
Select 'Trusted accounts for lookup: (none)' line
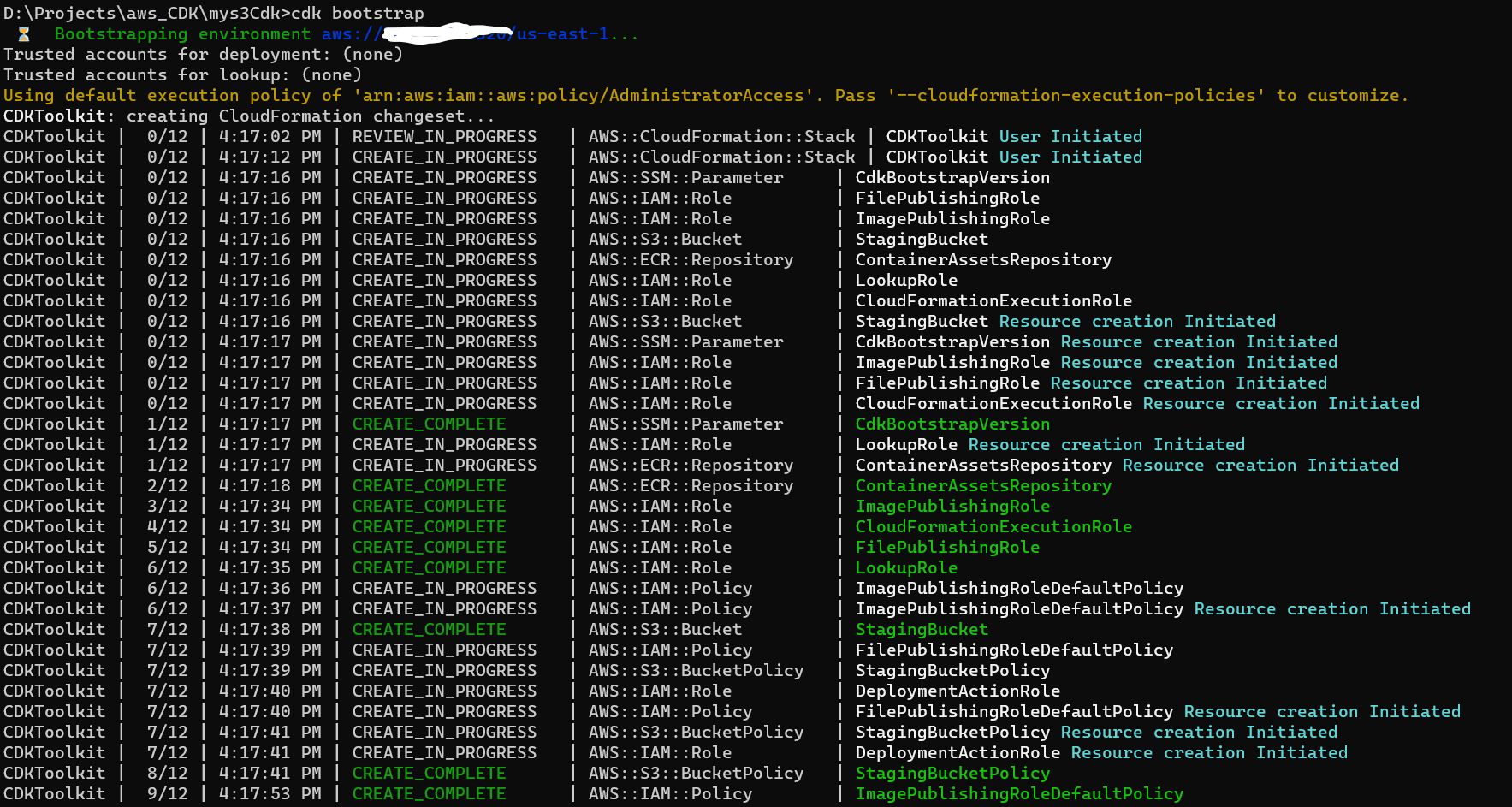(182, 75)
